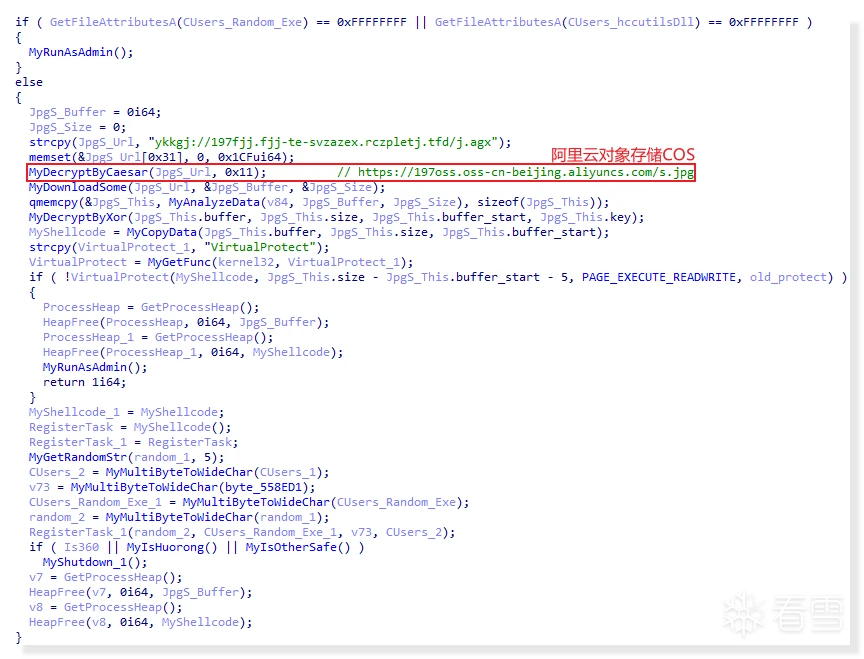864x659 pixels.
Task: Select 'MyShellcode_1 = MyShellcode' line
Action: [127, 412]
